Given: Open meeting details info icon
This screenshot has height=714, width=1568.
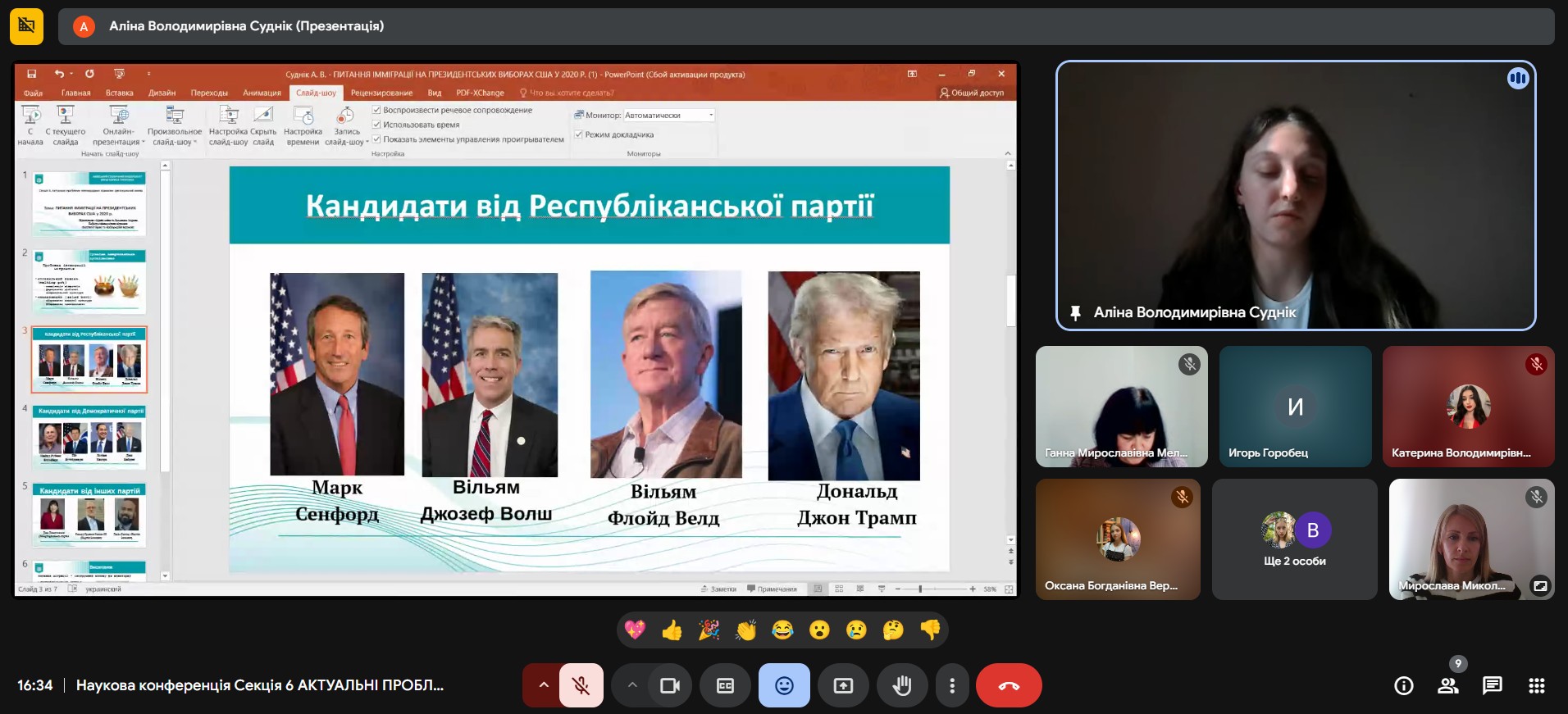Looking at the screenshot, I should [1403, 685].
